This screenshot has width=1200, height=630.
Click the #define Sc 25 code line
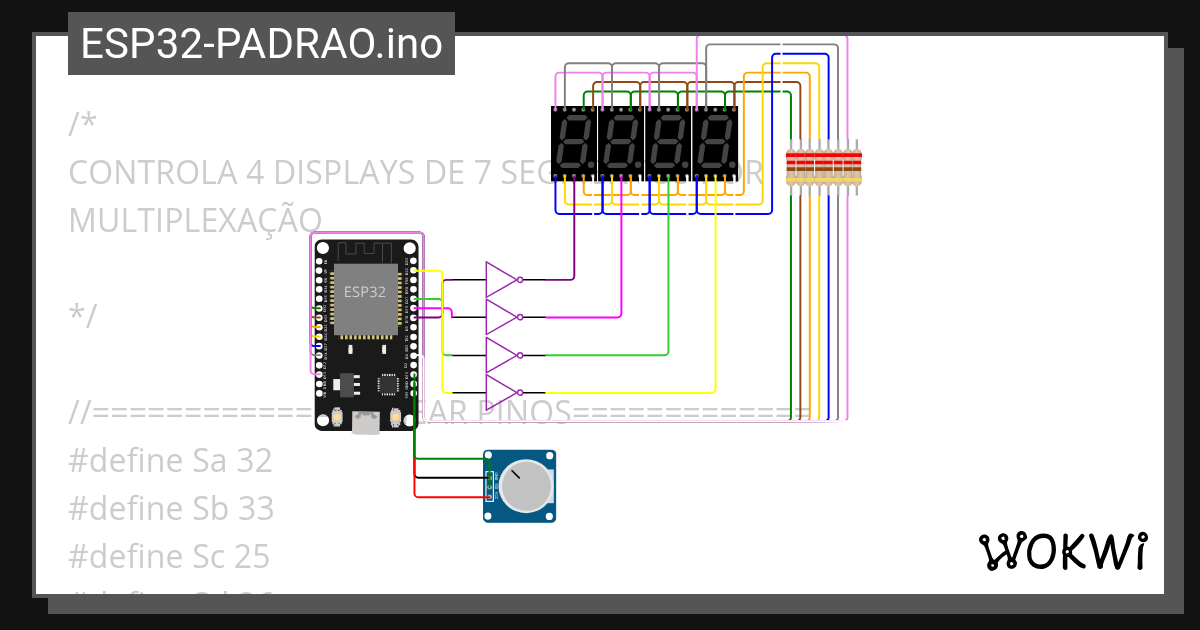pyautogui.click(x=168, y=557)
